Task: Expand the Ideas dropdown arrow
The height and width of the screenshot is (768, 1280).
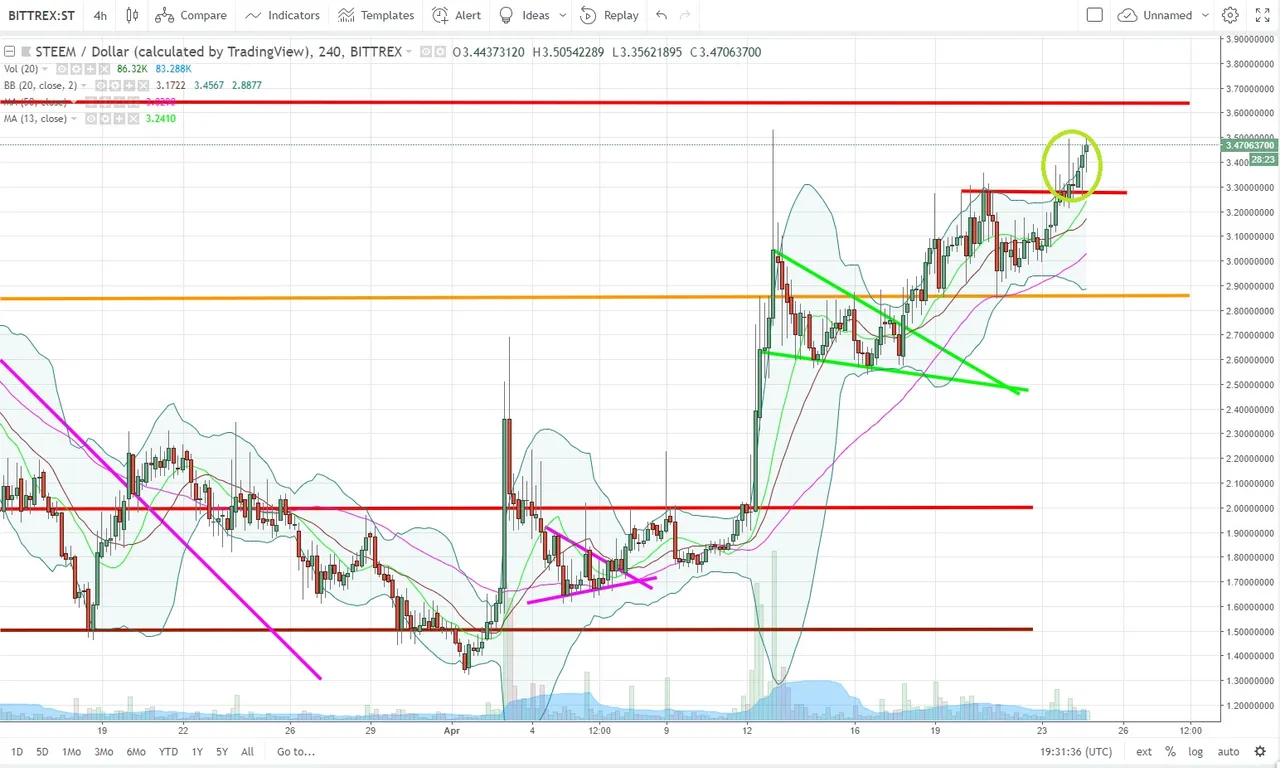Action: click(563, 15)
